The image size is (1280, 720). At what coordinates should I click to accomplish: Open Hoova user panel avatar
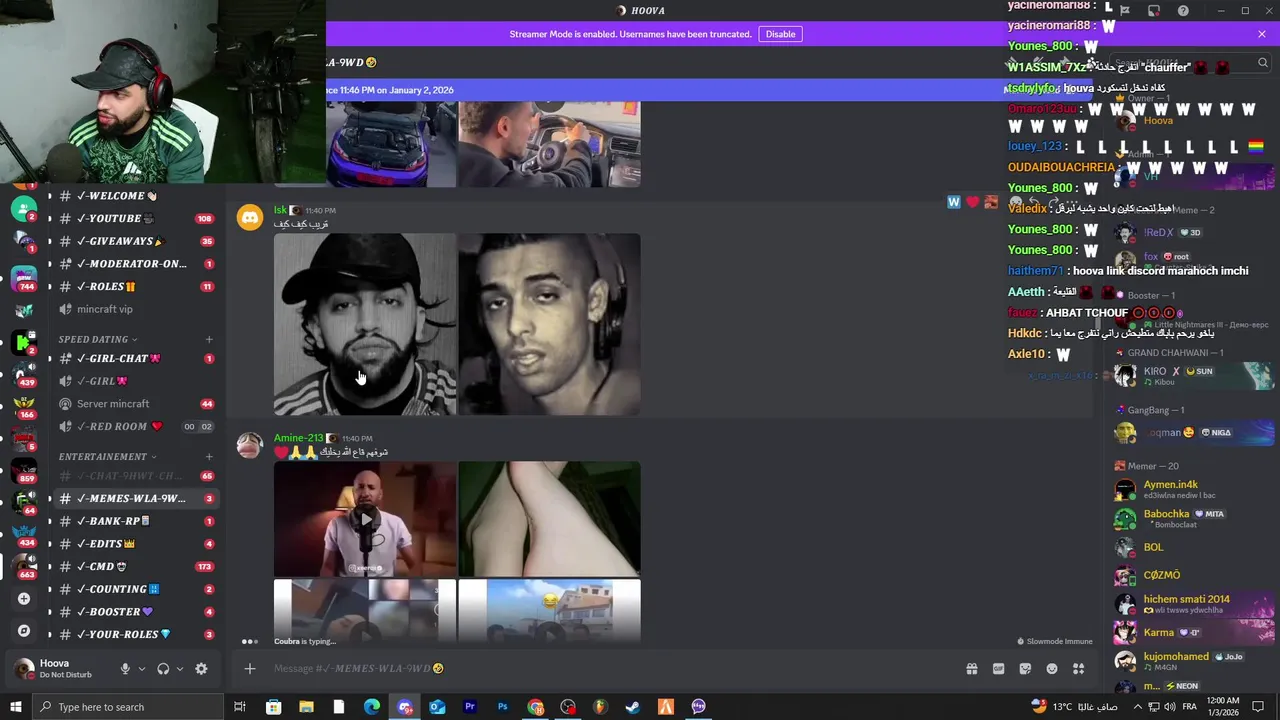coord(24,669)
